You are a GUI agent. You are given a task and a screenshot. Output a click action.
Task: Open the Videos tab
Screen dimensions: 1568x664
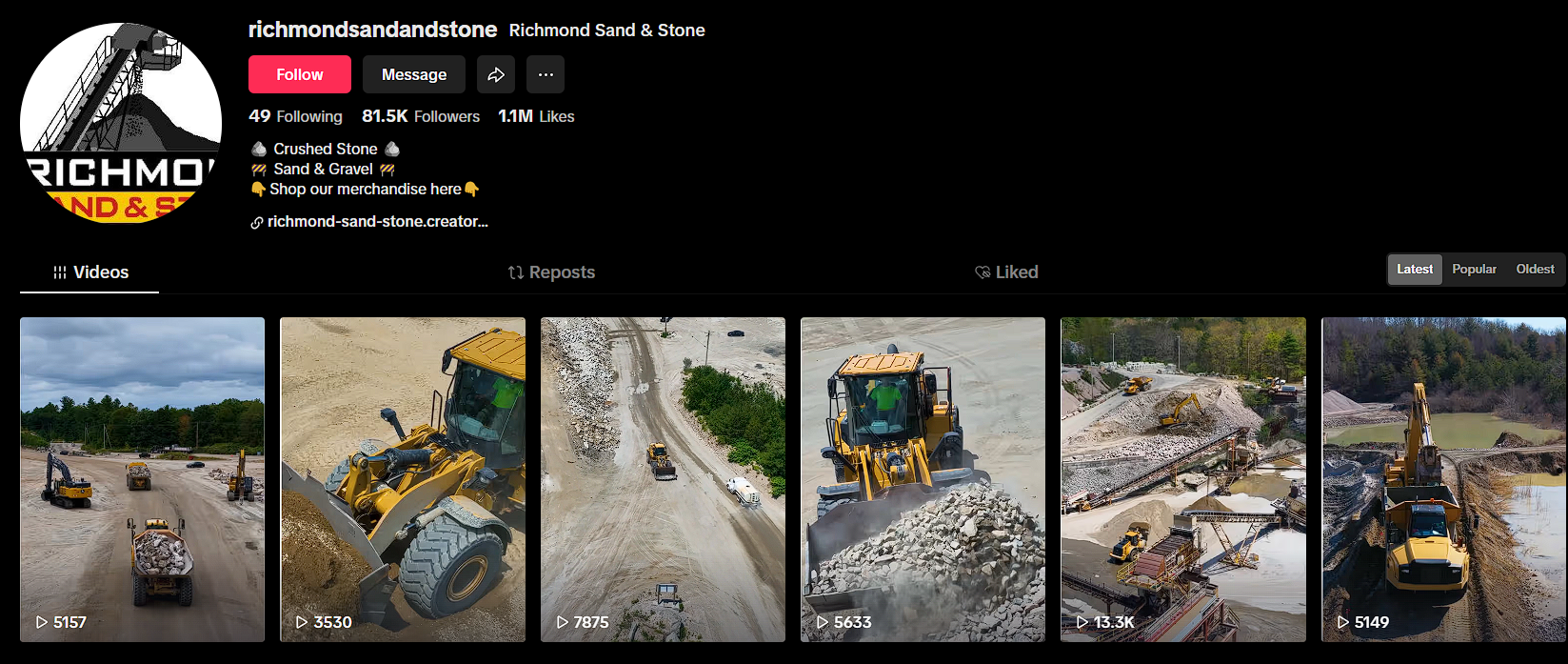click(x=101, y=272)
